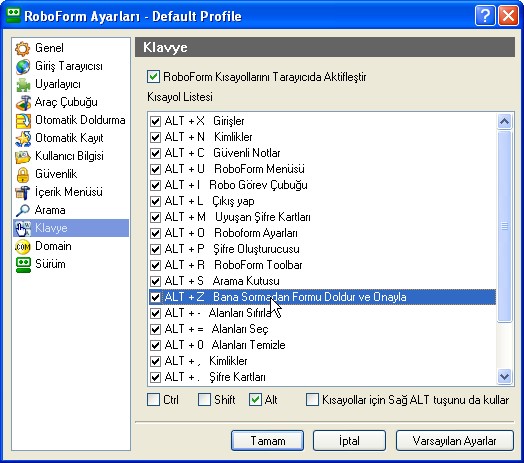
Task: Click the Genel gear icon
Action: click(x=23, y=48)
